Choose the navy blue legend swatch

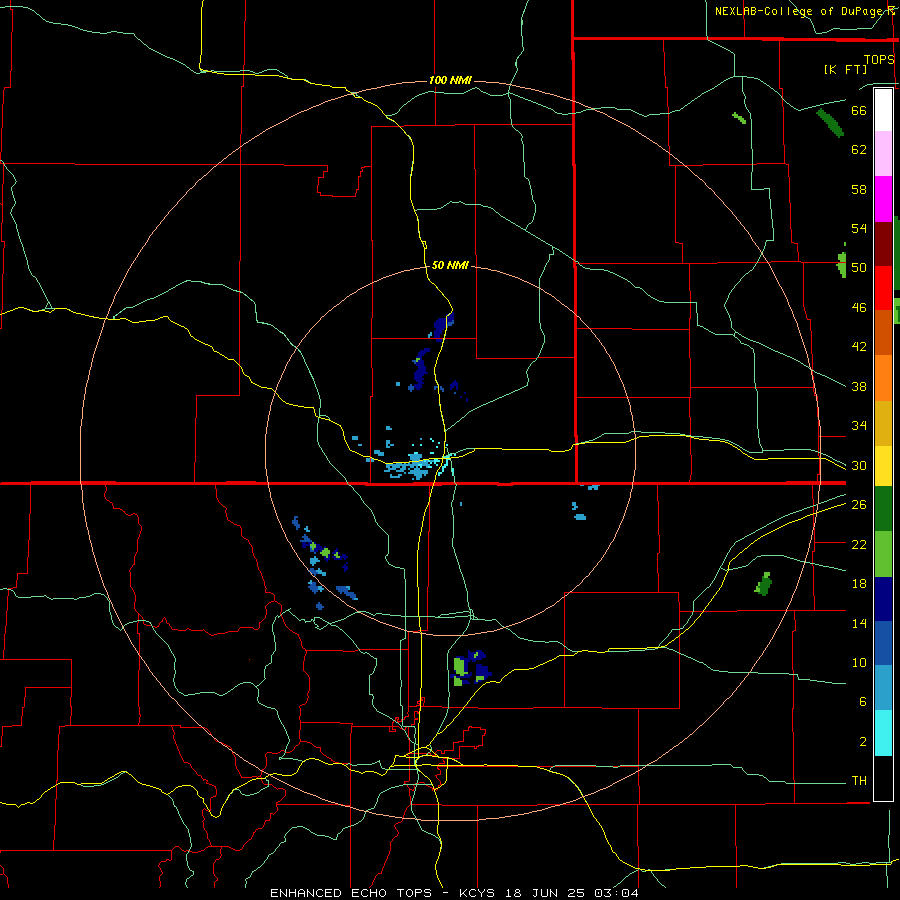(x=883, y=599)
